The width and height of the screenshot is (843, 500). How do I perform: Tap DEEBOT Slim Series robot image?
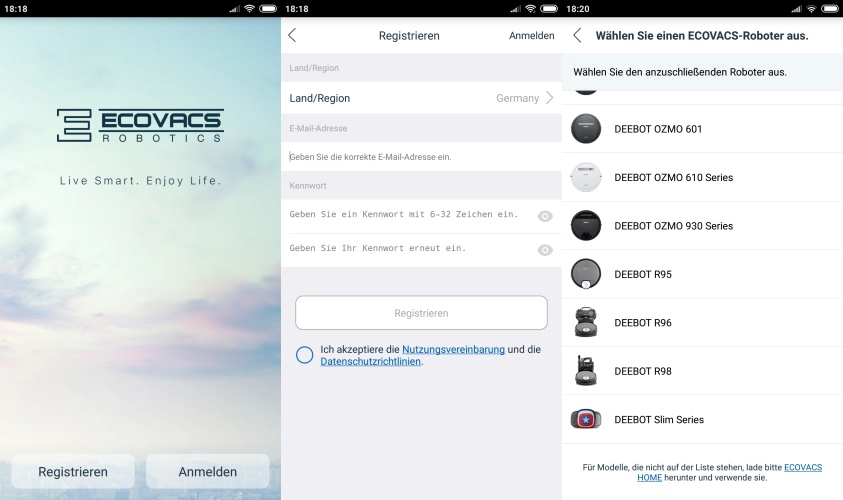(x=585, y=419)
